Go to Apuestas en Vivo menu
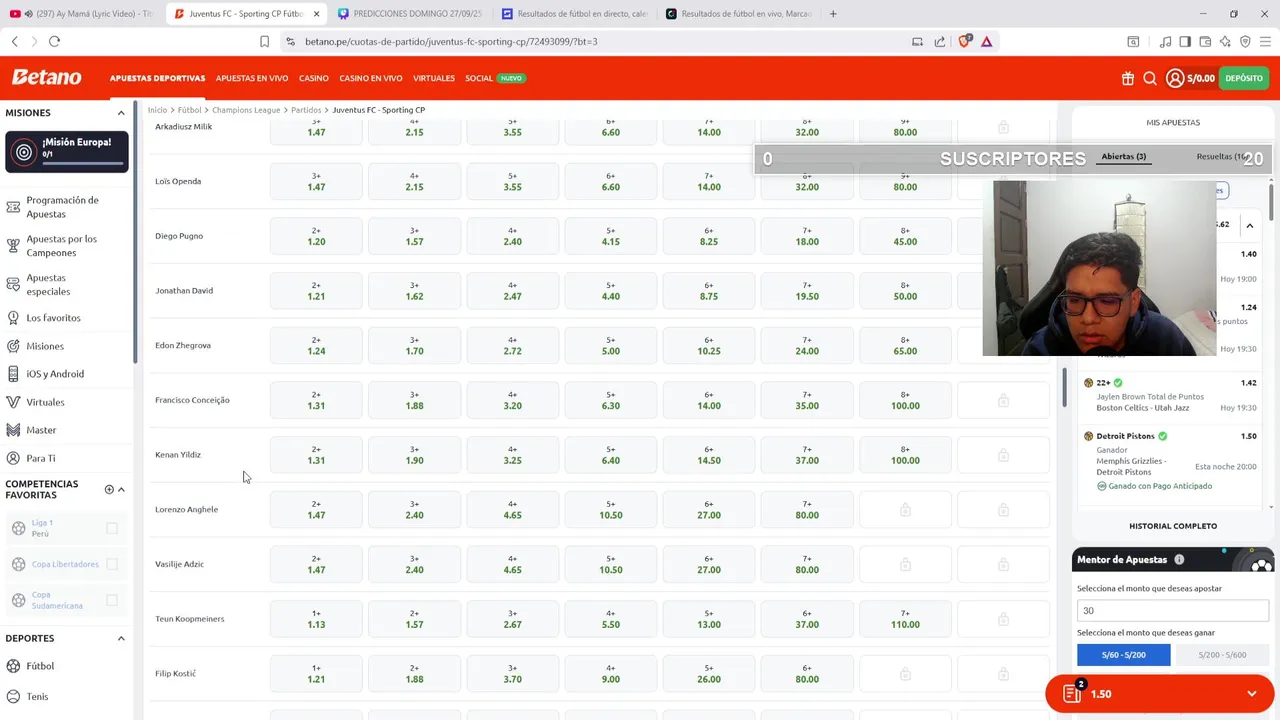 tap(252, 78)
